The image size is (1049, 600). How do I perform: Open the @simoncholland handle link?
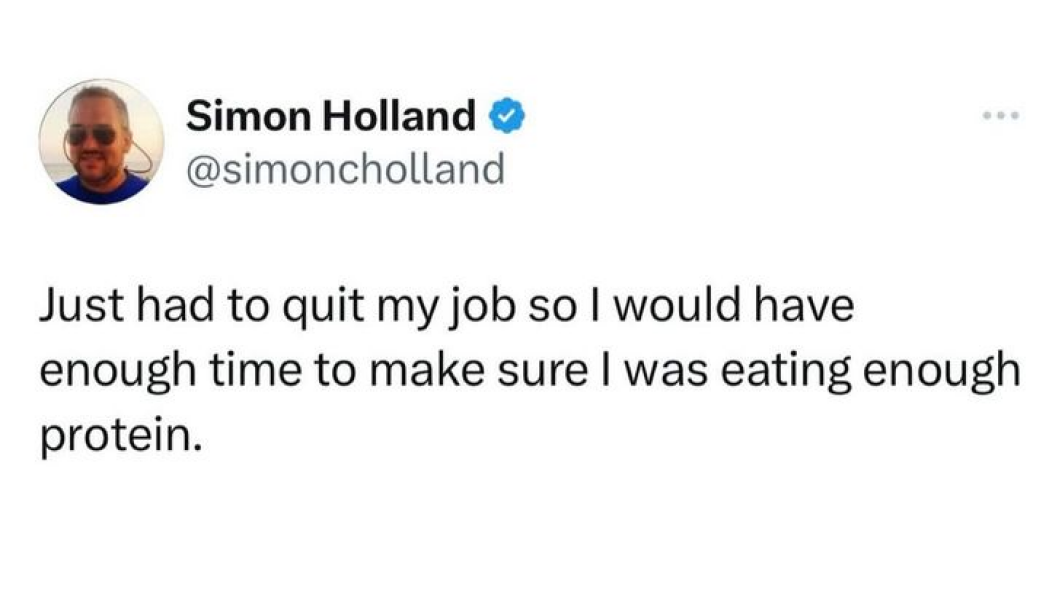346,169
